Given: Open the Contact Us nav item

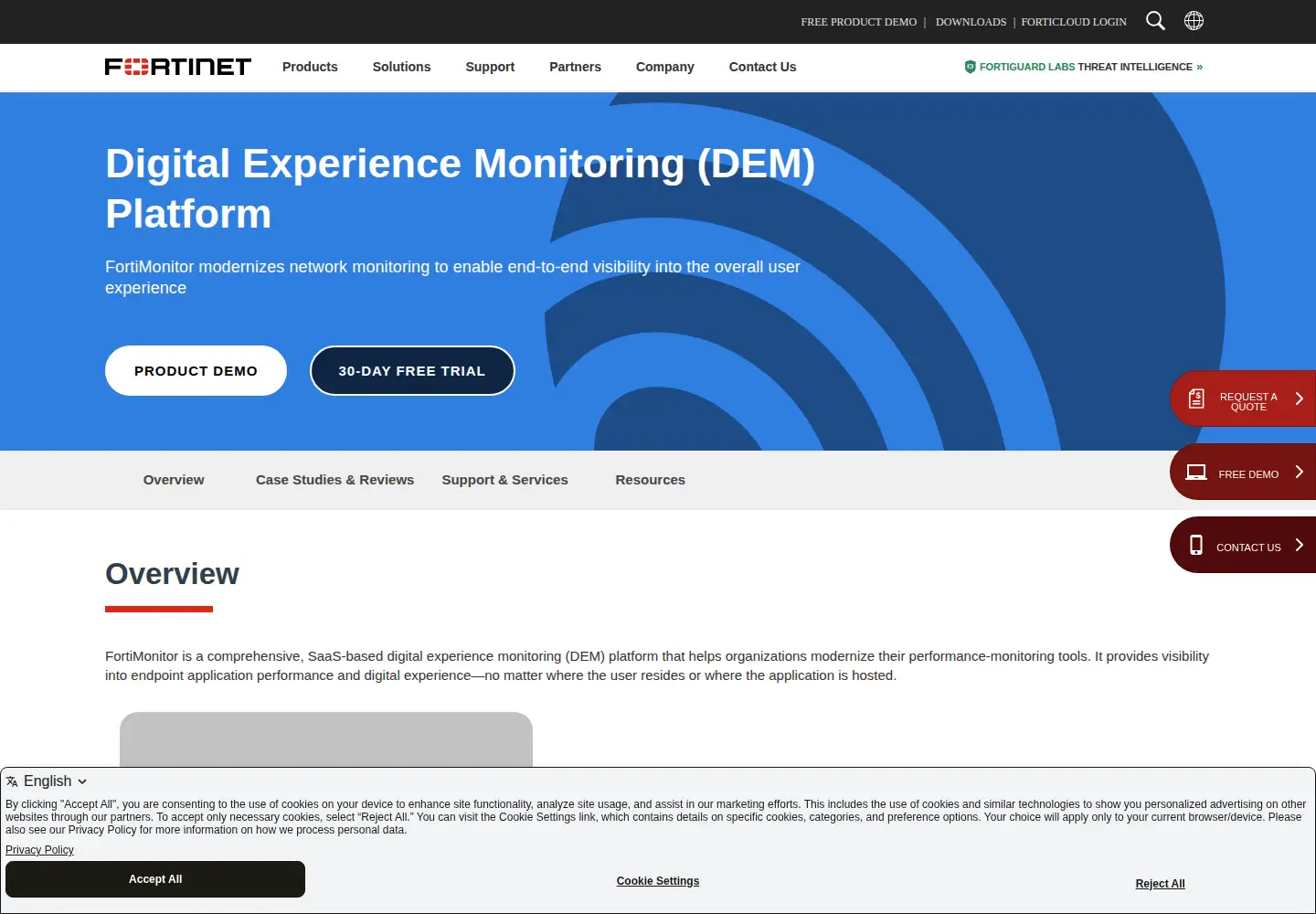Looking at the screenshot, I should coord(762,67).
